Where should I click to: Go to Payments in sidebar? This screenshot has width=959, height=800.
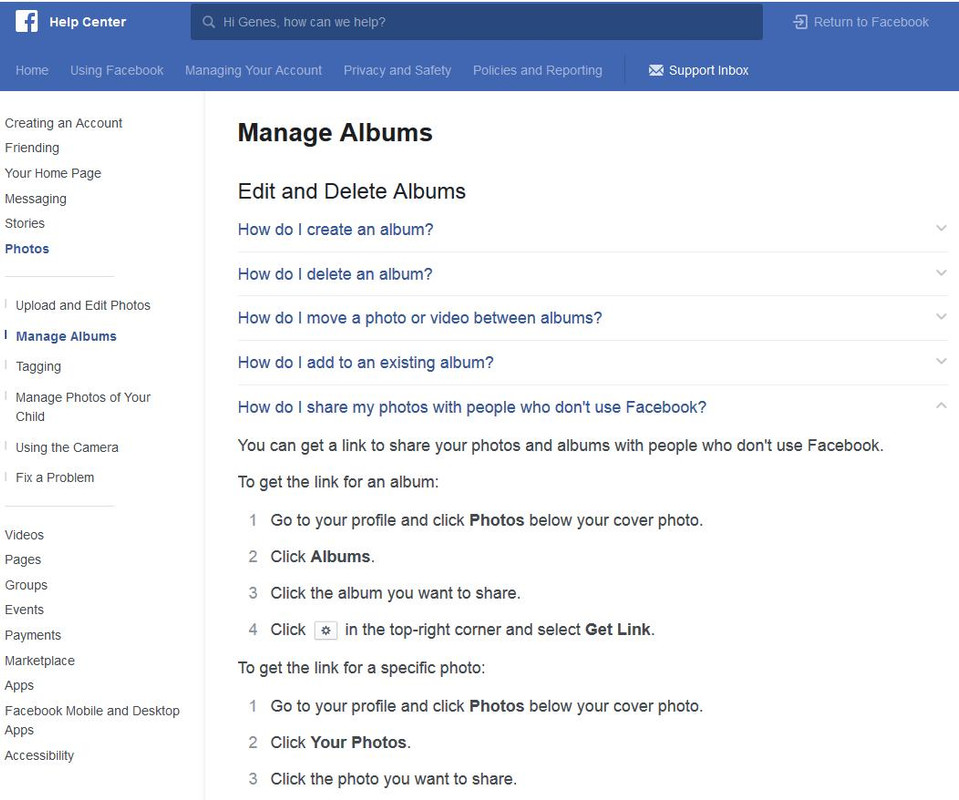32,635
